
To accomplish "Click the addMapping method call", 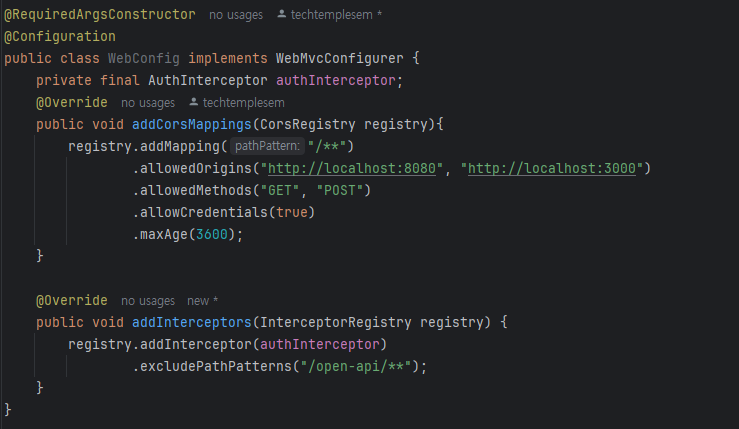I will pyautogui.click(x=180, y=147).
